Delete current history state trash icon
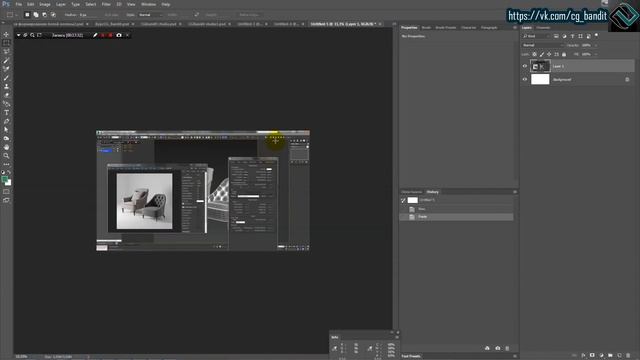The width and height of the screenshot is (640, 360). (x=507, y=348)
